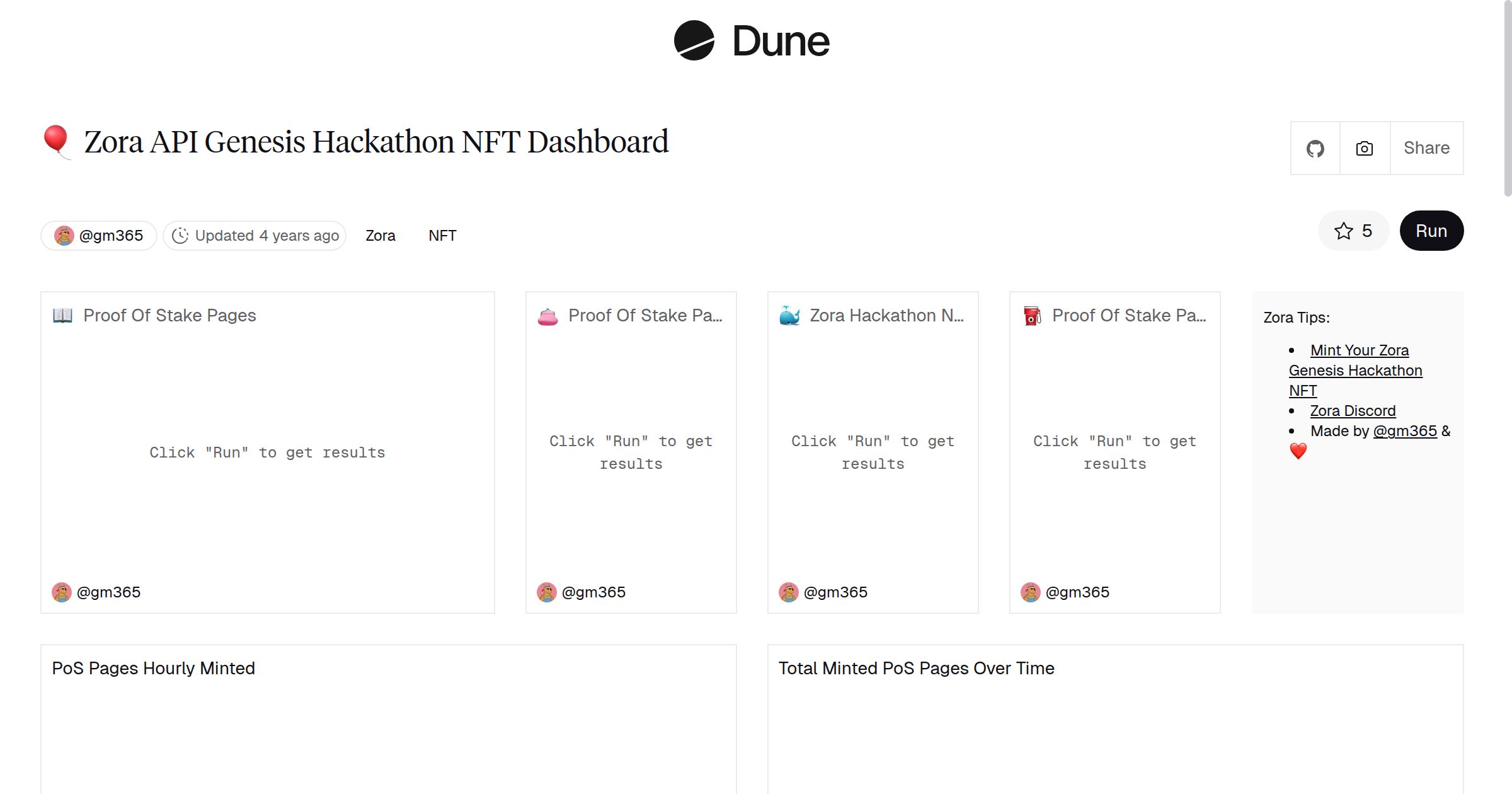
Task: Click the purse emoji on the second widget
Action: 547,315
